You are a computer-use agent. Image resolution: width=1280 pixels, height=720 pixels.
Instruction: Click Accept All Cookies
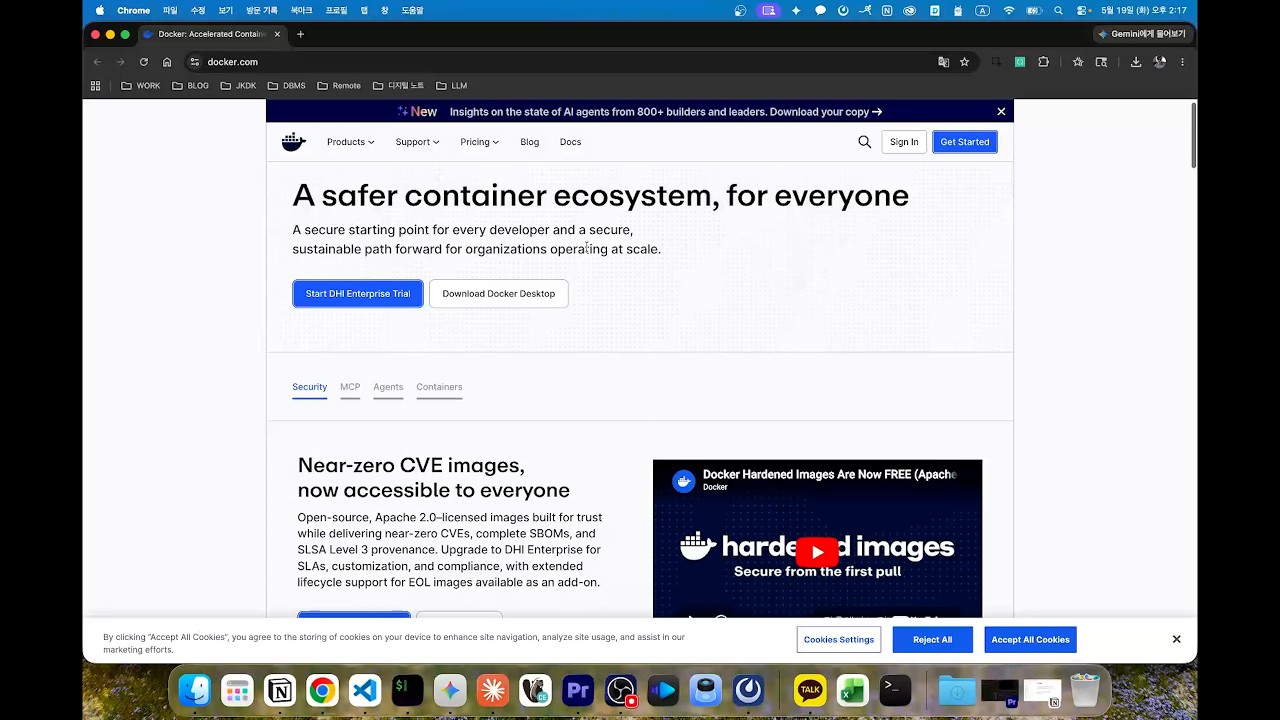pos(1030,640)
